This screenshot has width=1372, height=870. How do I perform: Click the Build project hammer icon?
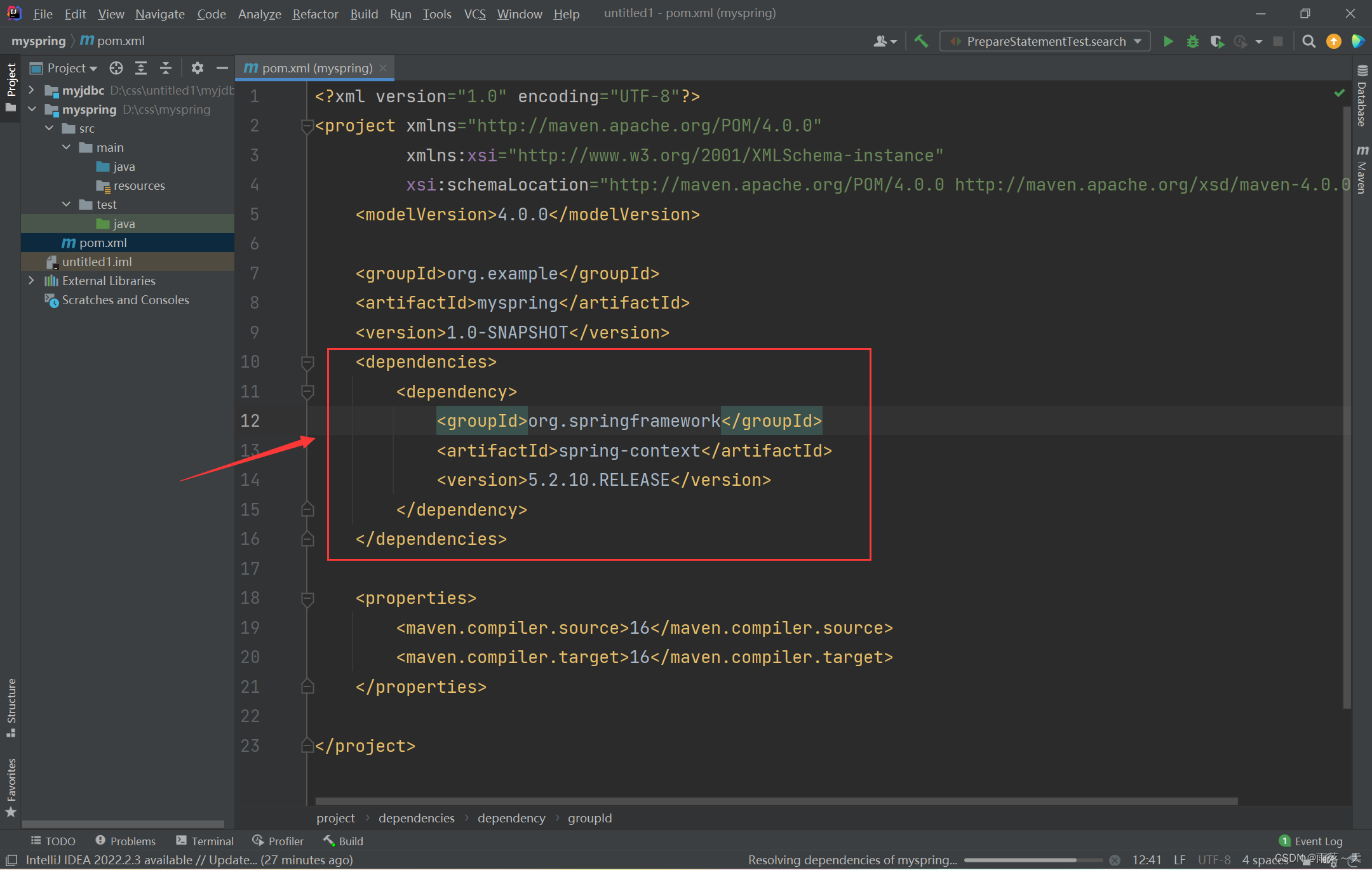(921, 41)
